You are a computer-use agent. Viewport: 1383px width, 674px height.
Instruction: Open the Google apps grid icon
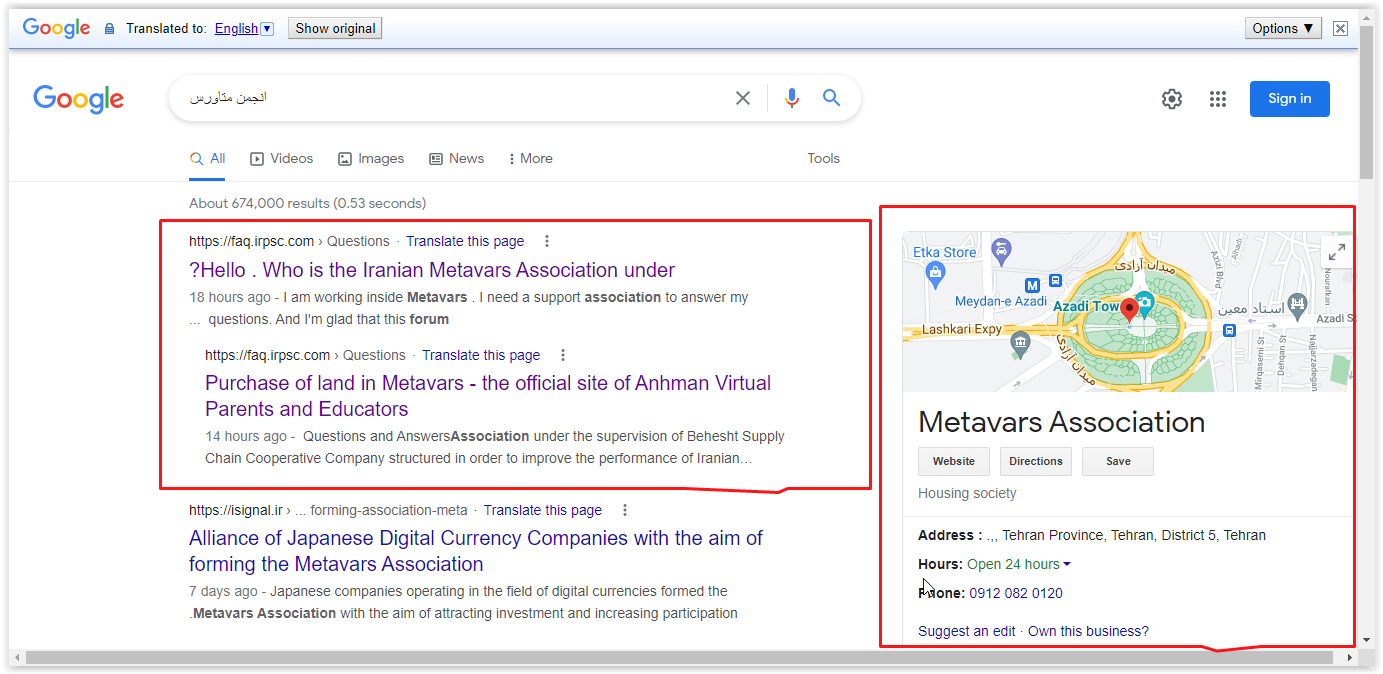coord(1217,99)
